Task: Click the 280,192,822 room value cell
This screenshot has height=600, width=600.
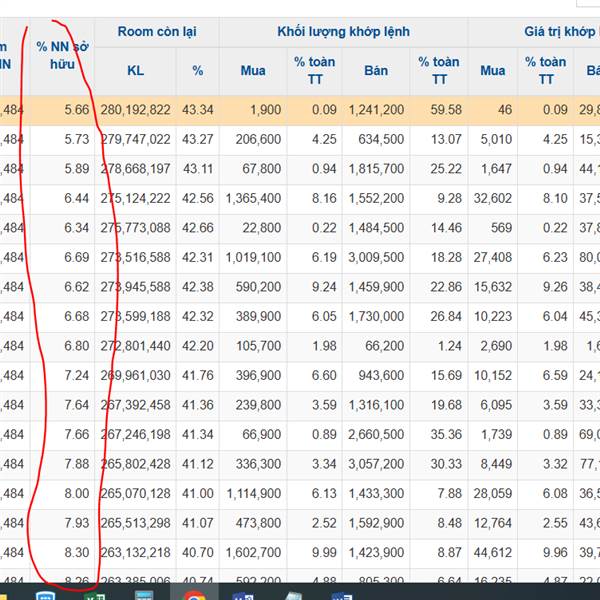Action: [x=136, y=110]
